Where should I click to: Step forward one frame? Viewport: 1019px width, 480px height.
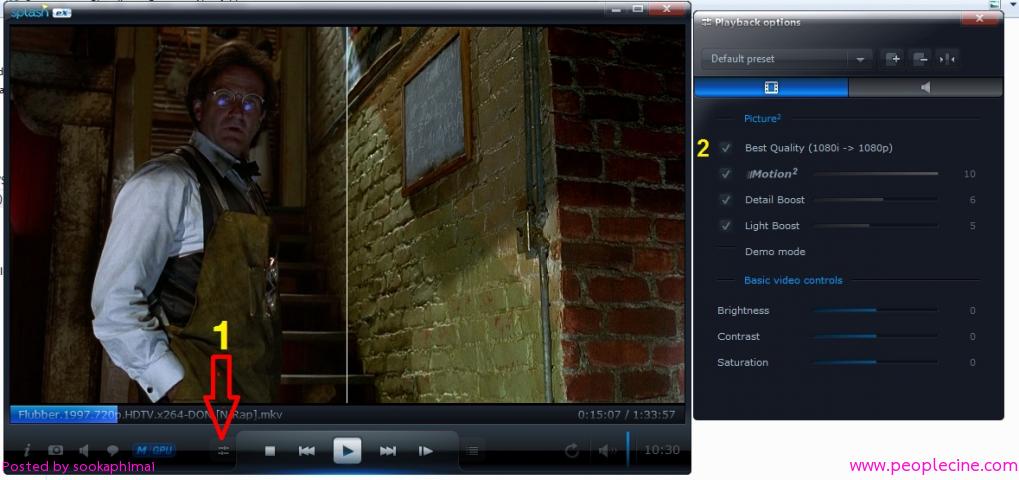coord(426,451)
